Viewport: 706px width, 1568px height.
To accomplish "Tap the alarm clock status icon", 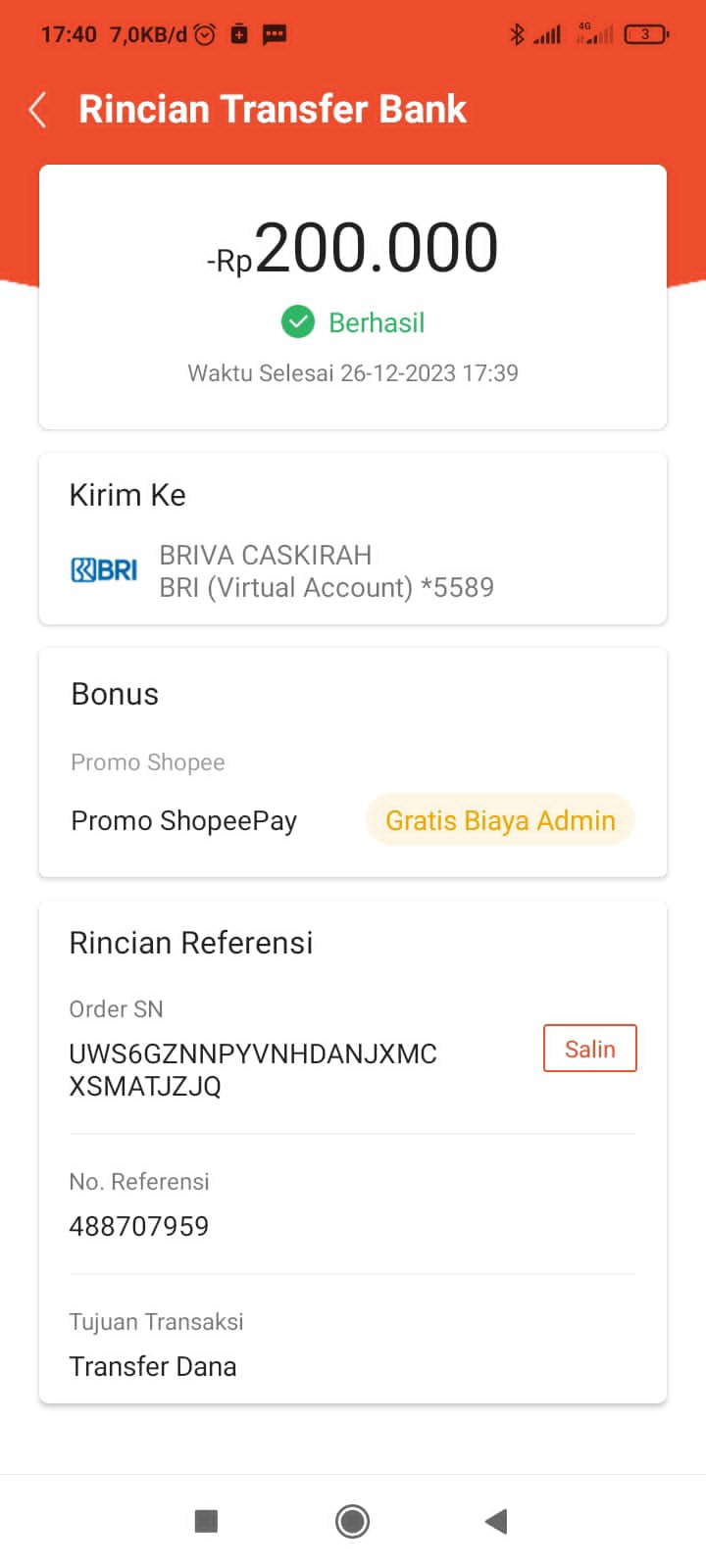I will click(x=205, y=34).
